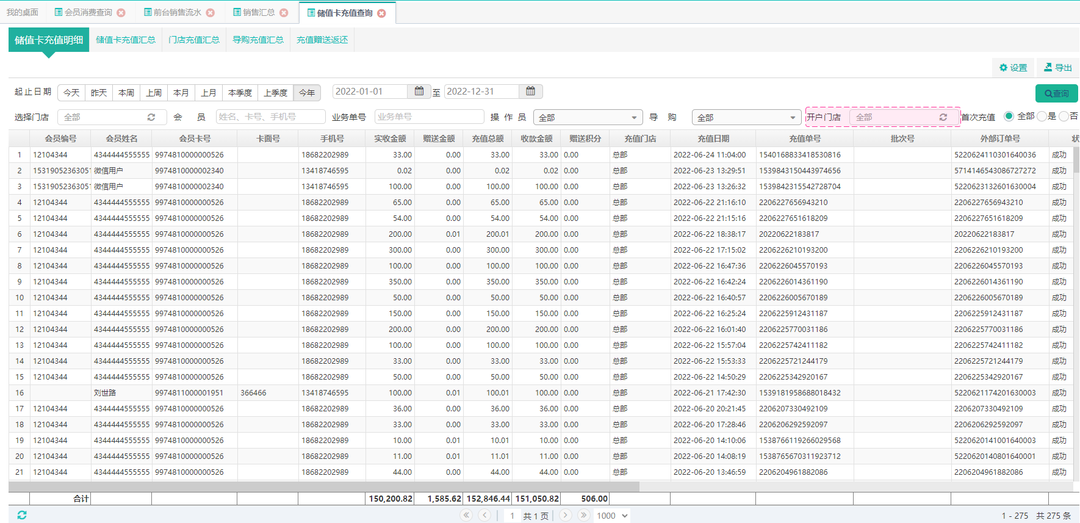Click the 业务单号 input field
Viewport: 1080px width, 523px height.
(428, 117)
